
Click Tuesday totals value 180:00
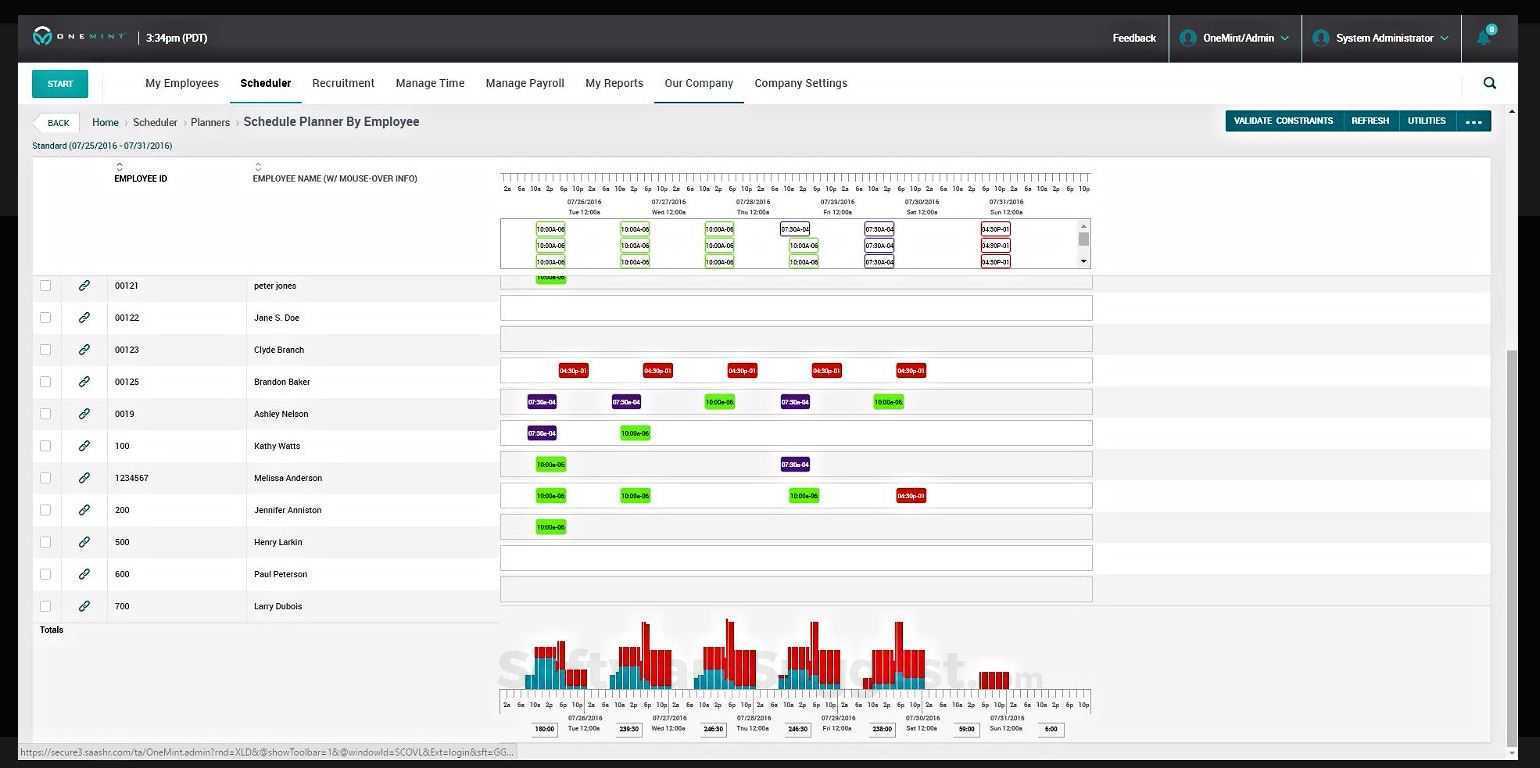(x=545, y=730)
